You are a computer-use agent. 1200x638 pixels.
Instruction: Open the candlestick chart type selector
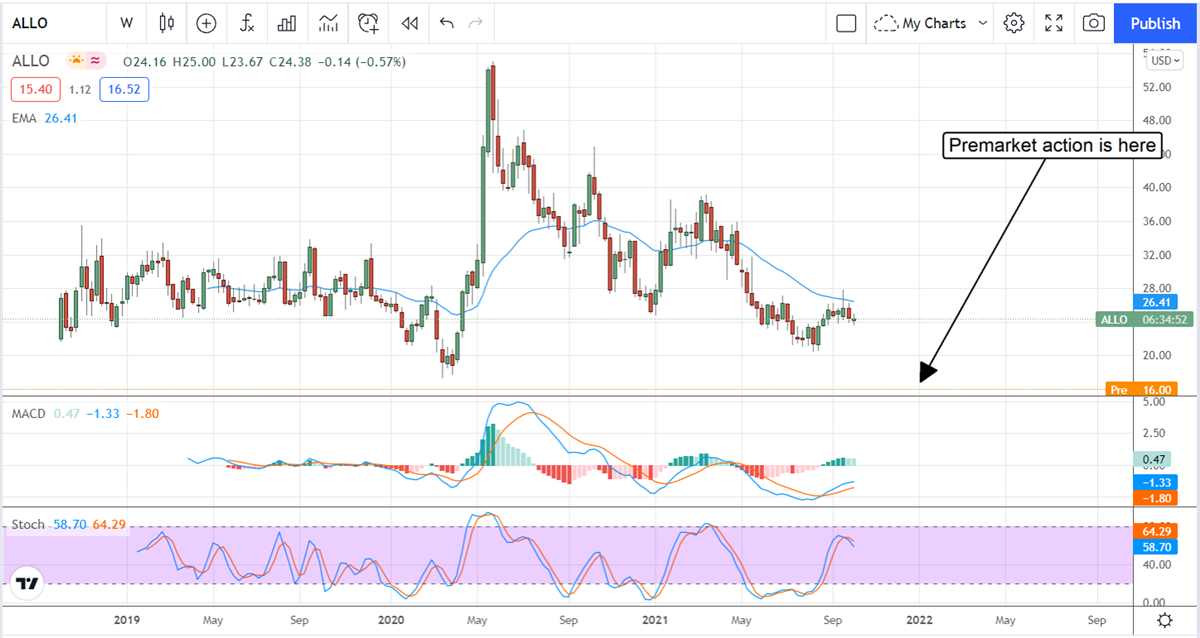point(166,22)
